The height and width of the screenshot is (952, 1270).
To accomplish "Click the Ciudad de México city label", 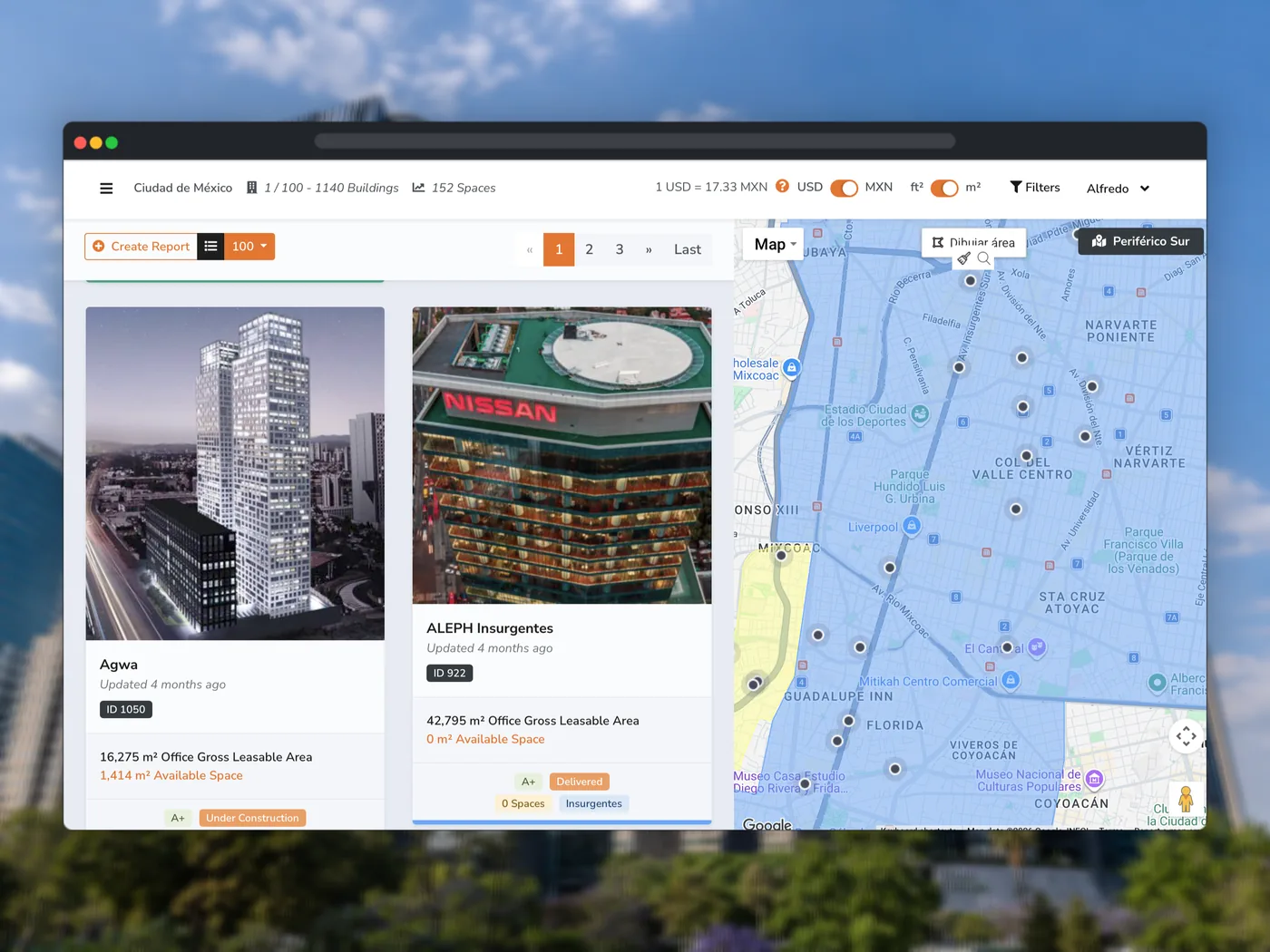I will [x=183, y=188].
